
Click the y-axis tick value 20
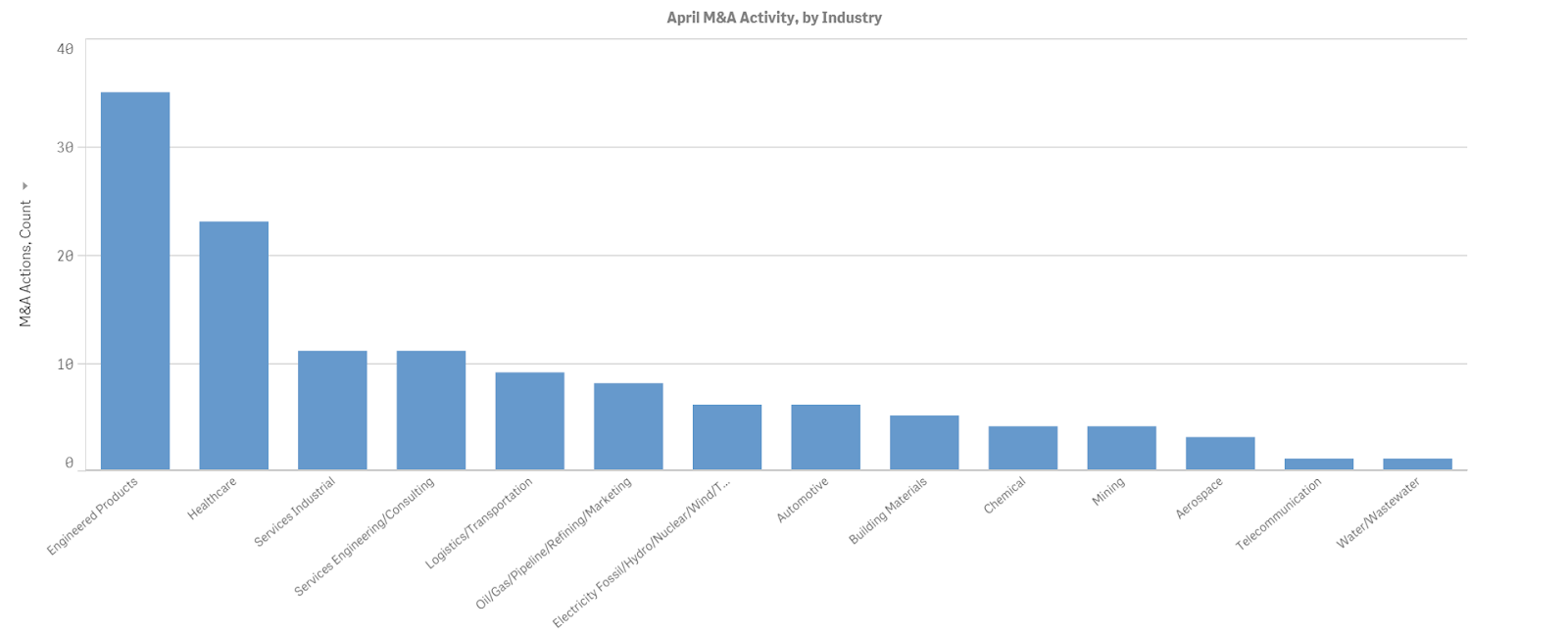[66, 256]
